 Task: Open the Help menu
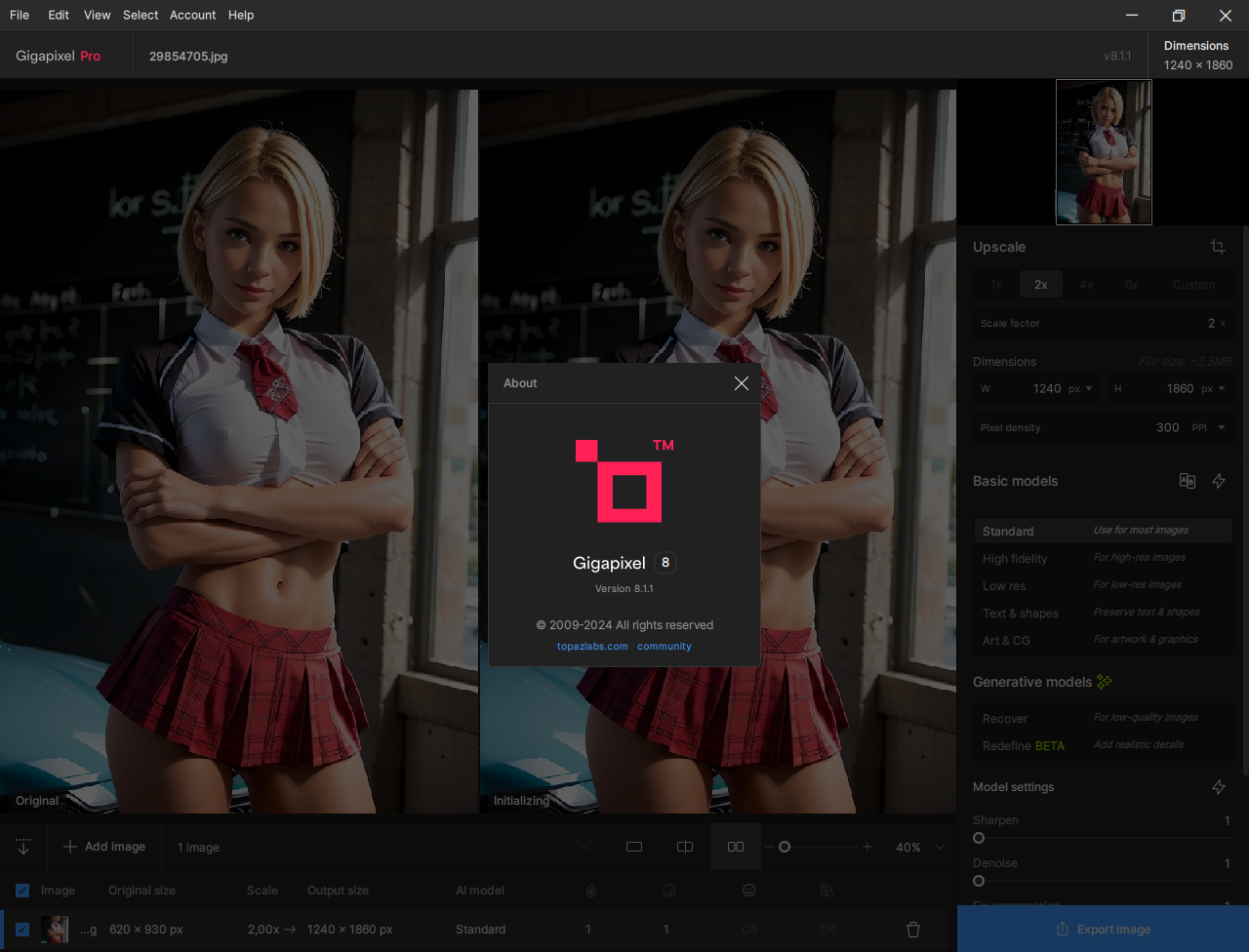coord(241,16)
